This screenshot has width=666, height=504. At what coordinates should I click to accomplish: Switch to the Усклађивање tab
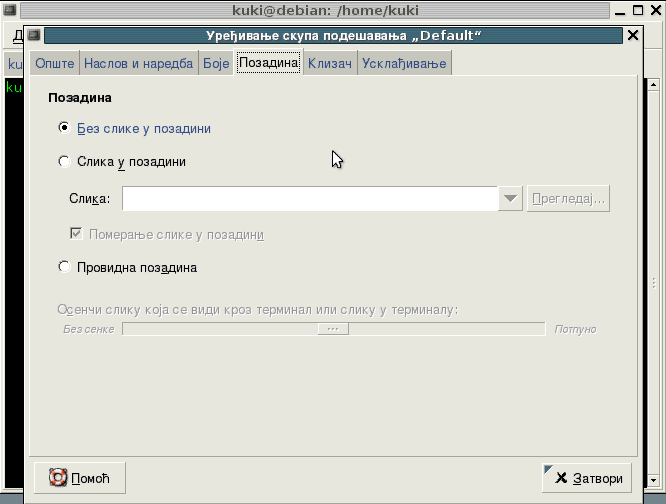[x=404, y=63]
